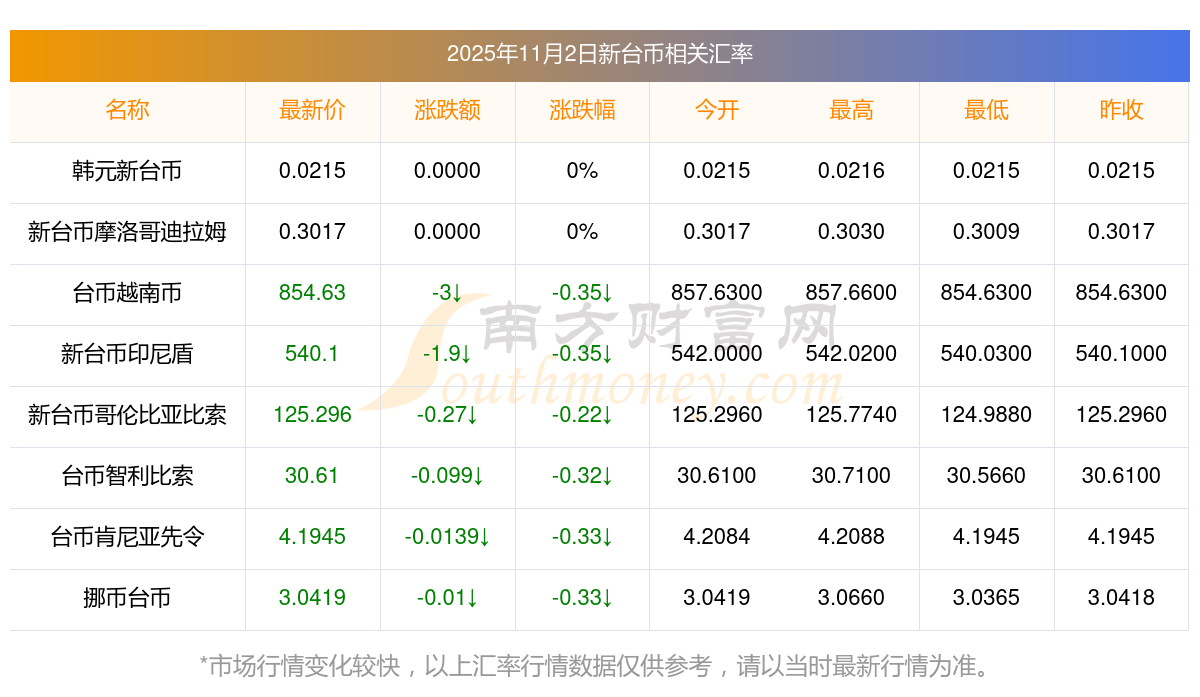Image resolution: width=1200 pixels, height=697 pixels.
Task: Click highest price 0.0216
Action: click(851, 171)
